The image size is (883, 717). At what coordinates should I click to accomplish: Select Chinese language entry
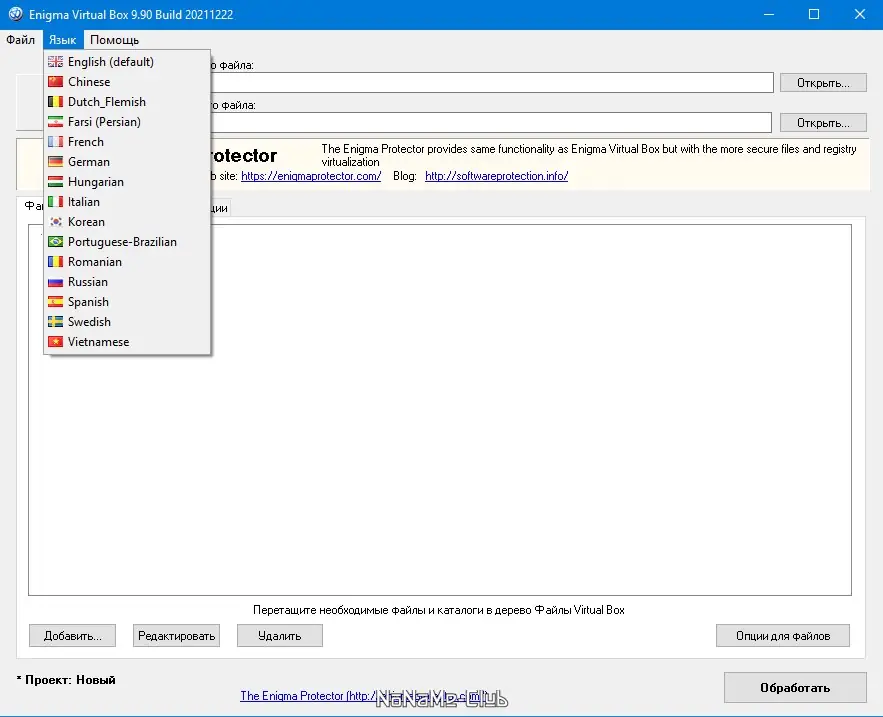tap(127, 82)
